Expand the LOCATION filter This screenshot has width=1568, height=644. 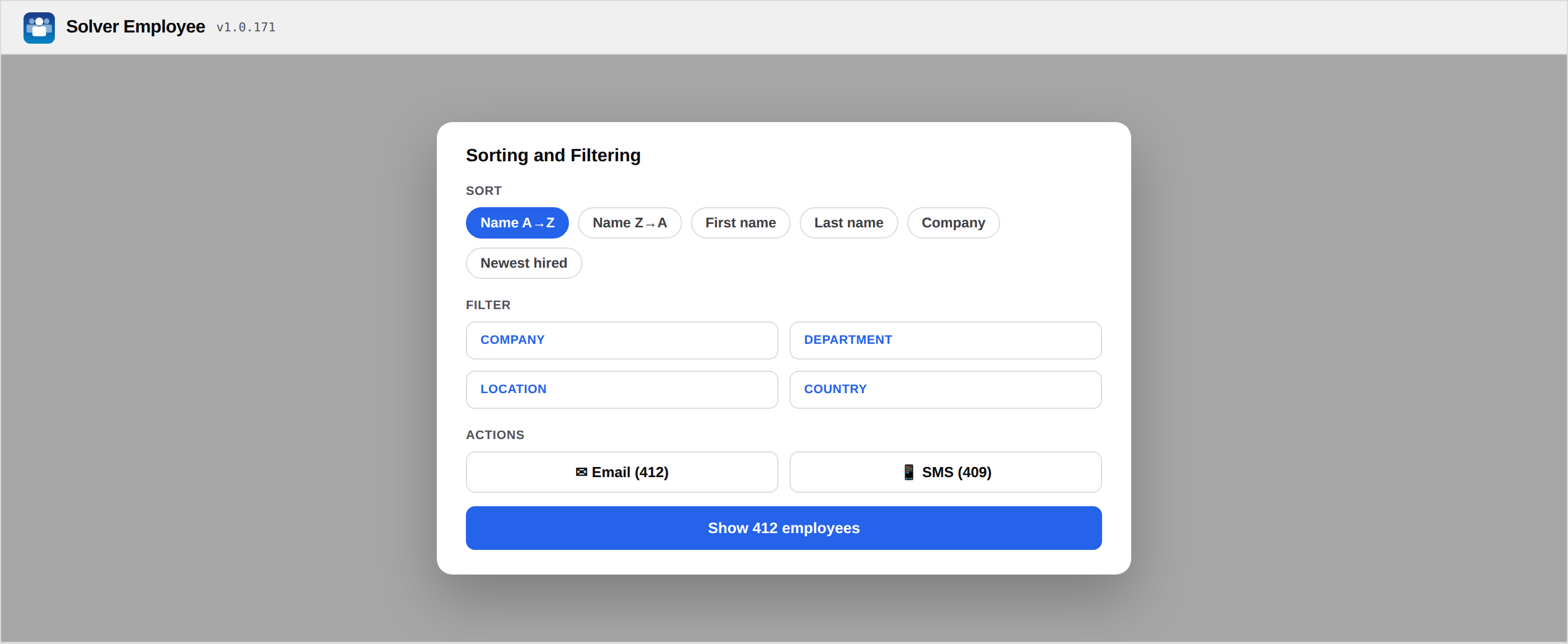tap(622, 390)
